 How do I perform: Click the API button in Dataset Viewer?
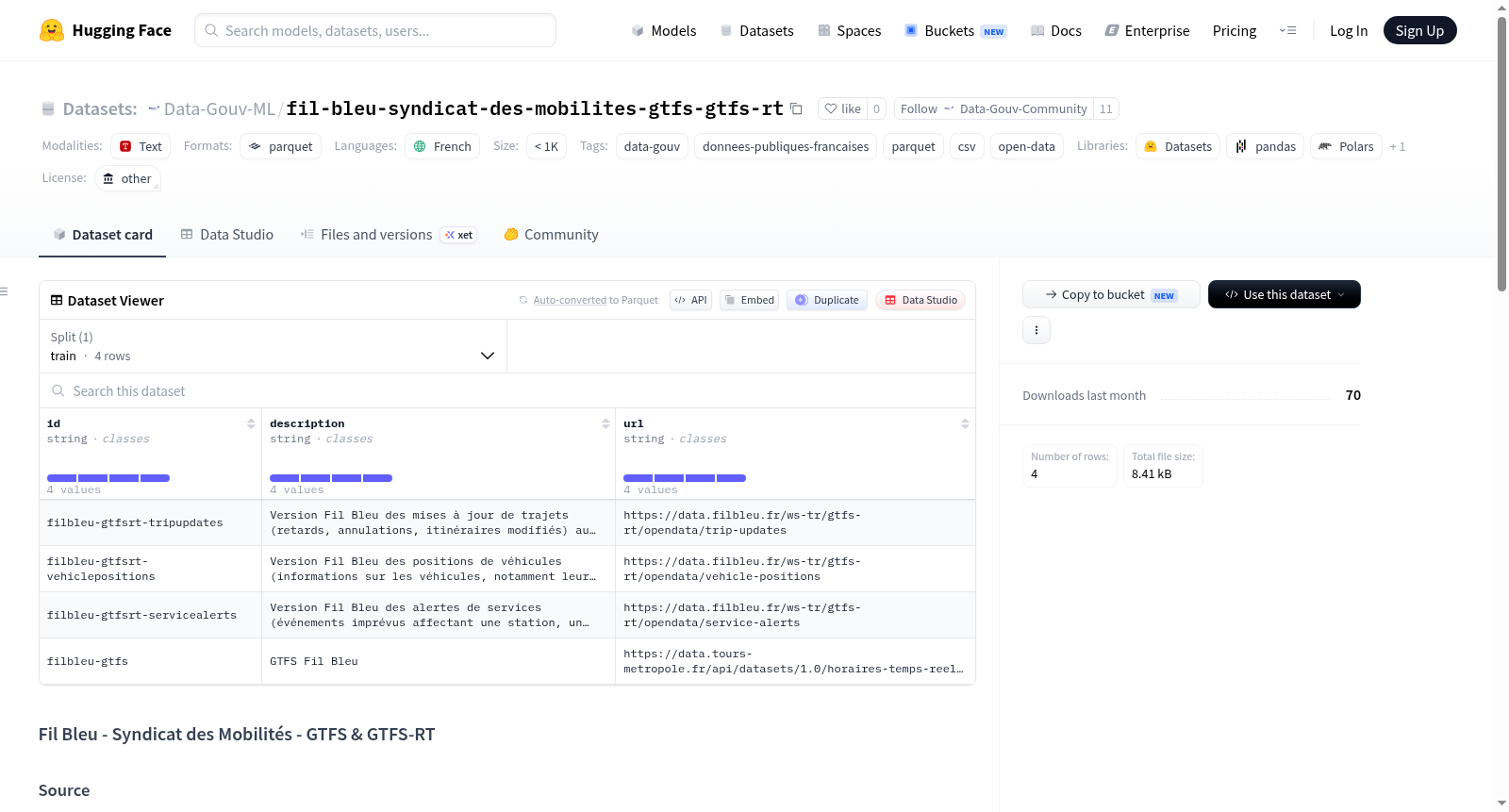coord(690,300)
